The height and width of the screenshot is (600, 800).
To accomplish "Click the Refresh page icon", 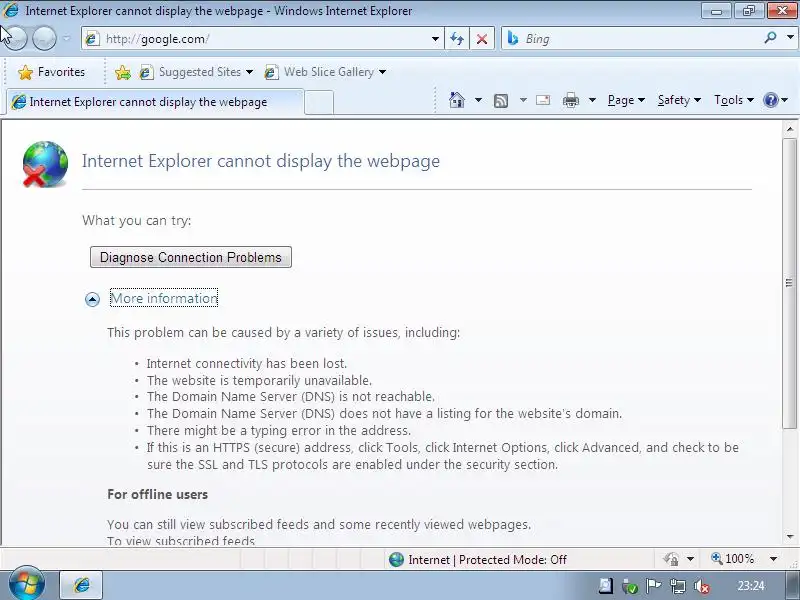I will click(457, 39).
